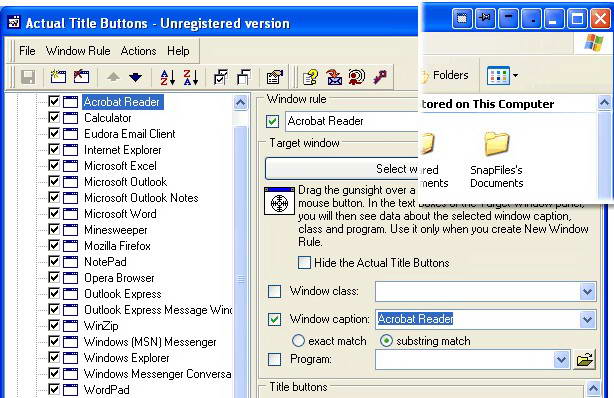This screenshot has height=398, width=614.
Task: Select the Acrobat Reader rule
Action: 122,102
